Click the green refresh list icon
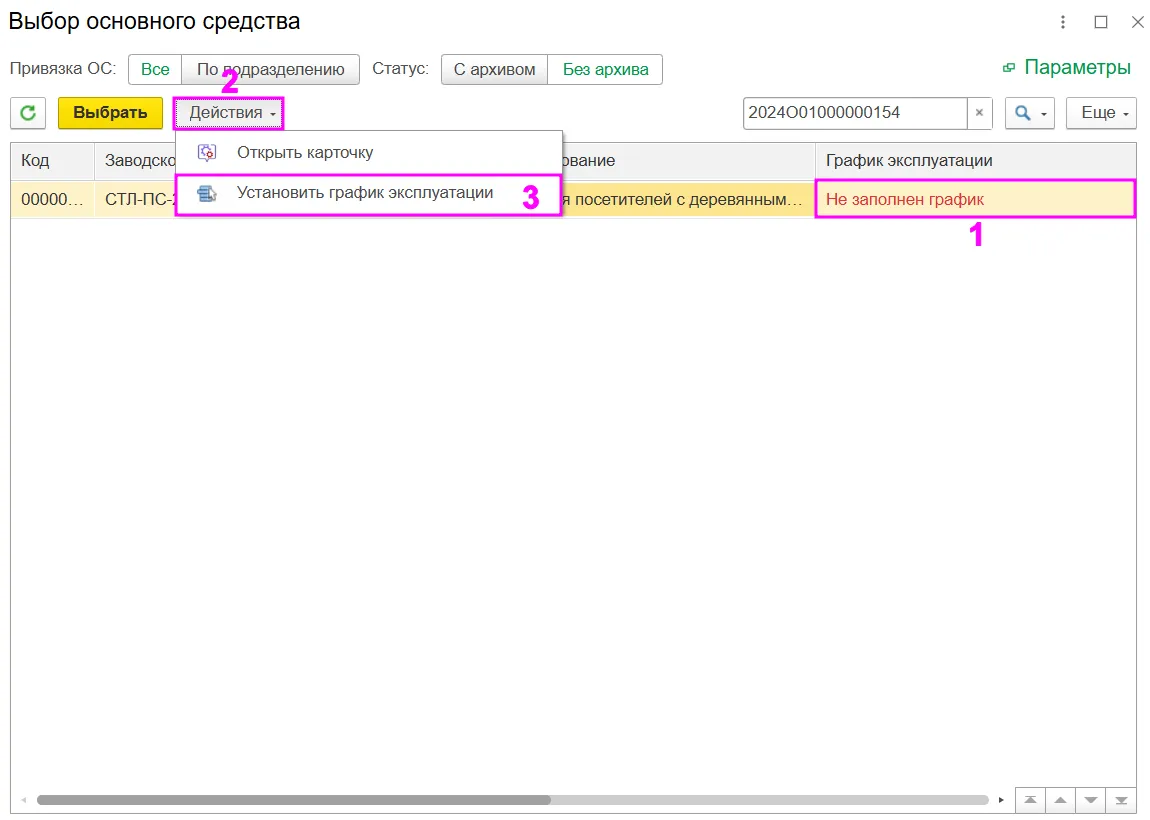The width and height of the screenshot is (1150, 820). click(28, 113)
